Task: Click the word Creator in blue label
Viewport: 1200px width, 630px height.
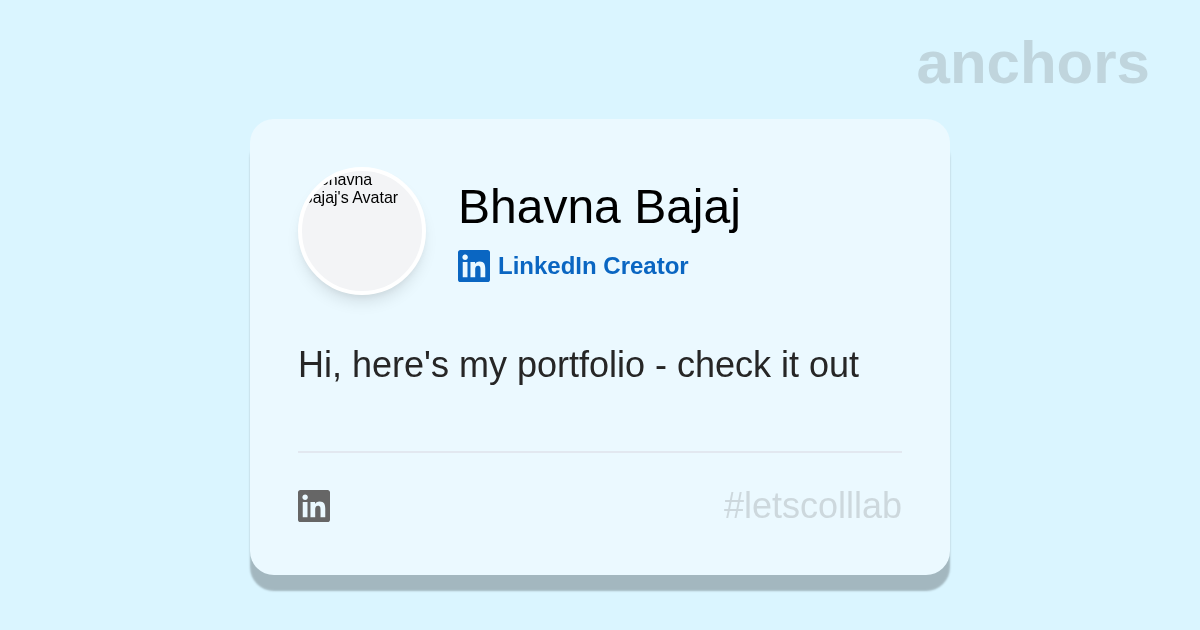Action: coord(645,266)
